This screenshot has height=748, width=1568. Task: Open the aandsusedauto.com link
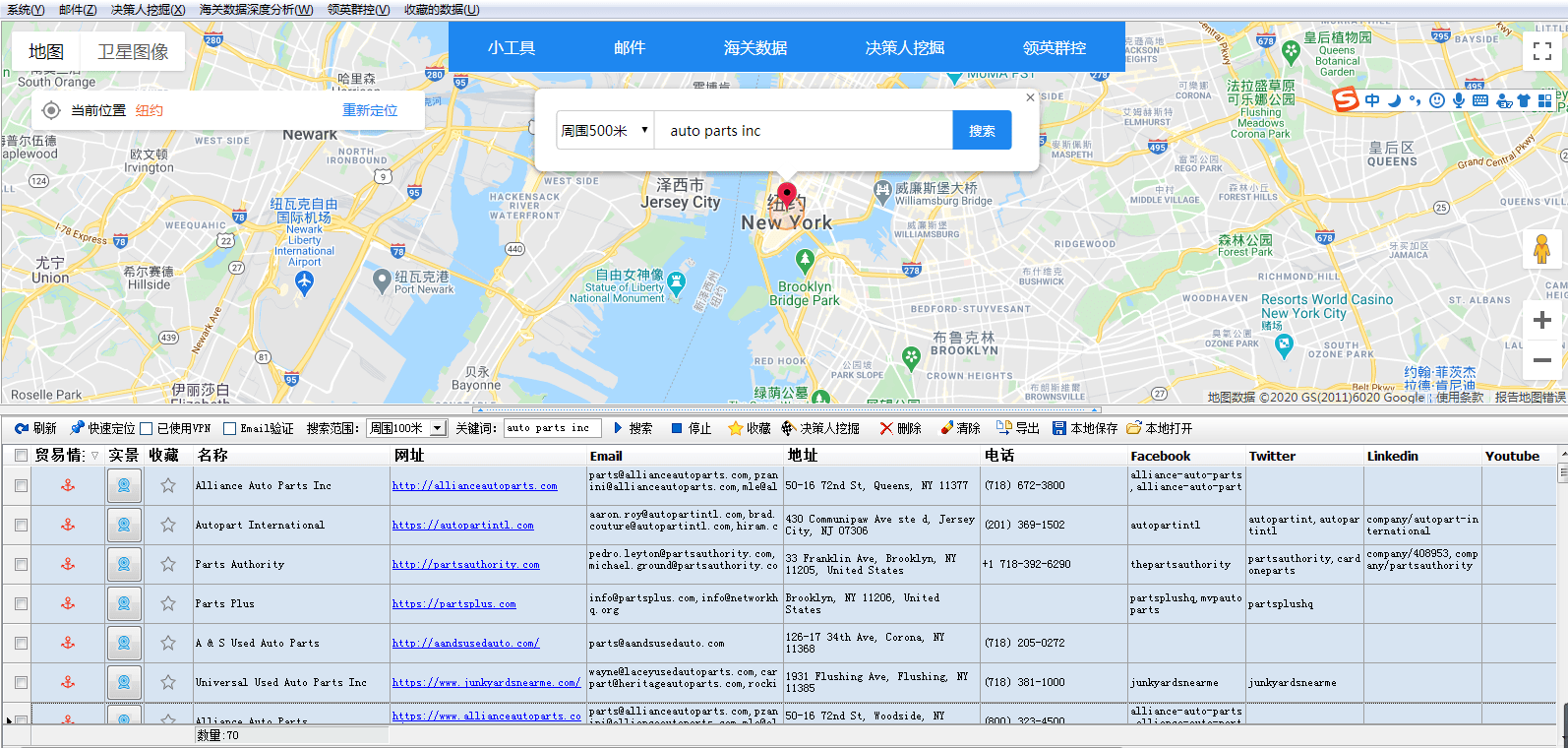(x=465, y=643)
